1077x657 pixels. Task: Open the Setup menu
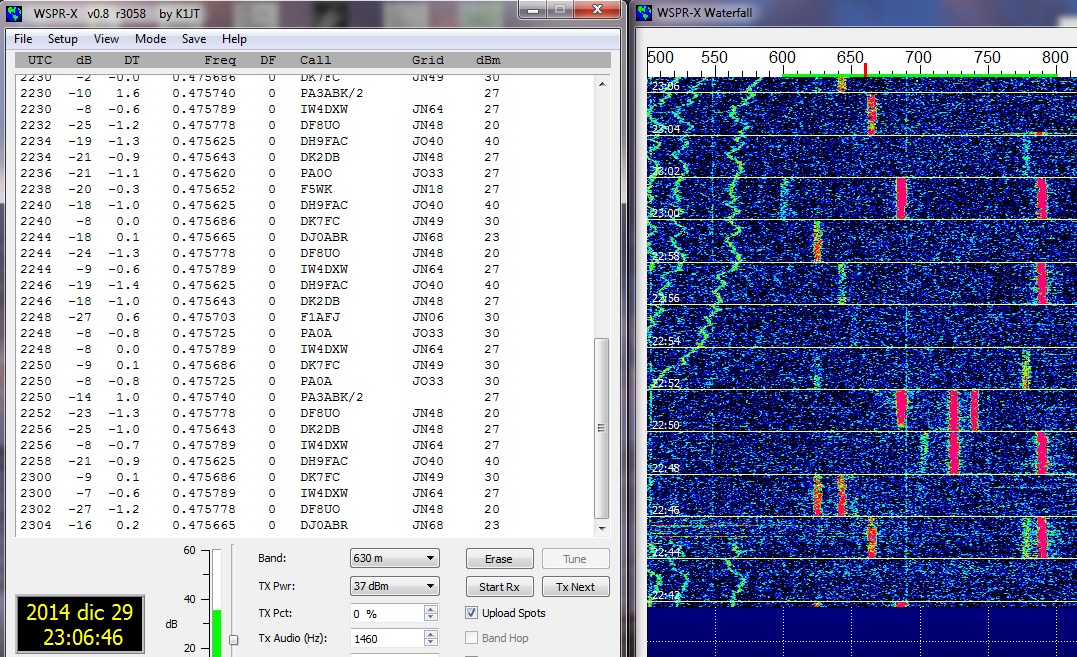[63, 39]
